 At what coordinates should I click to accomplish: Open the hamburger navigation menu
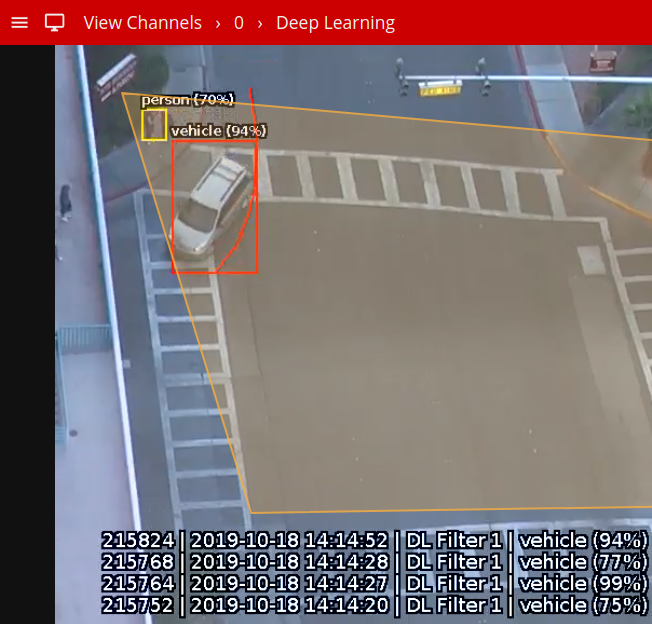19,22
